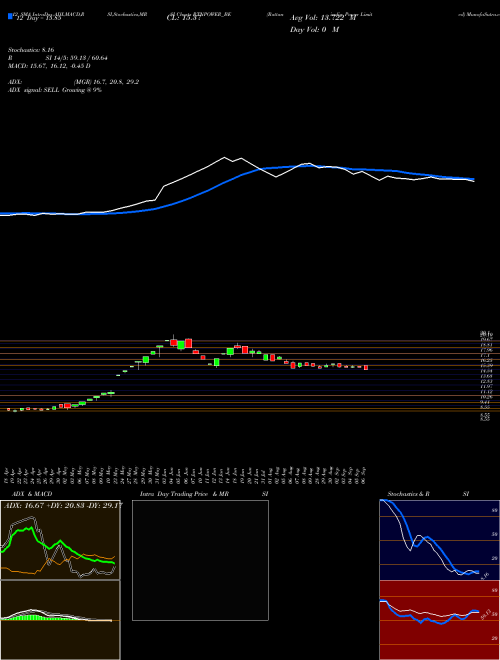Click the 'Intra Day Trading Price & MRSI' title
This screenshot has width=500, height=660.
[x=204, y=494]
